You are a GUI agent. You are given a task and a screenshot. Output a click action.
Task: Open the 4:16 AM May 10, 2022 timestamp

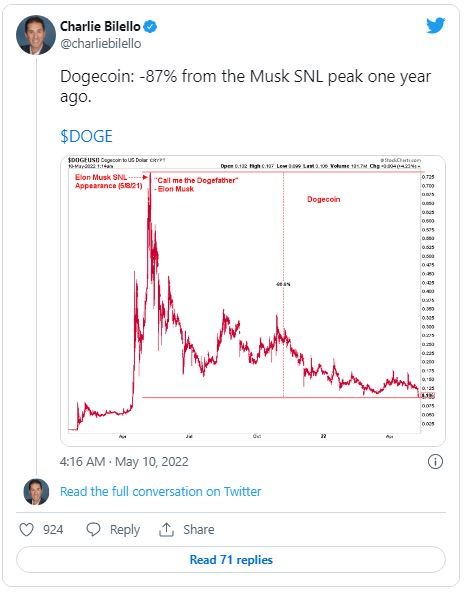pyautogui.click(x=124, y=461)
